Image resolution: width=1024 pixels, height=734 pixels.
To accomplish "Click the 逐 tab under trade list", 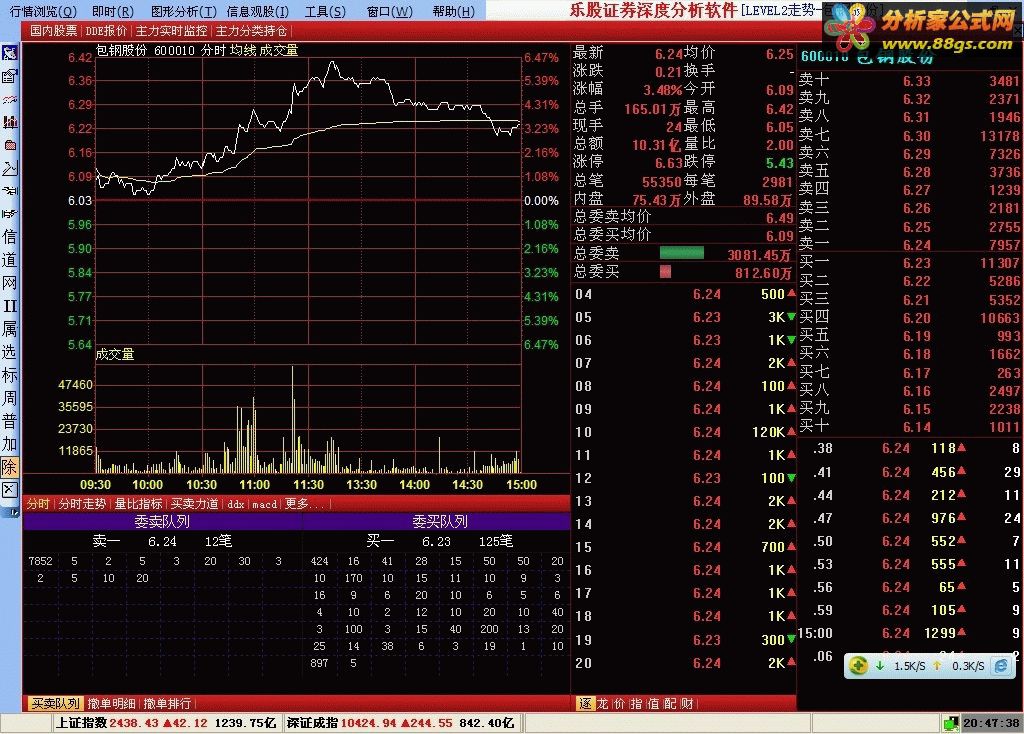I will tap(585, 703).
